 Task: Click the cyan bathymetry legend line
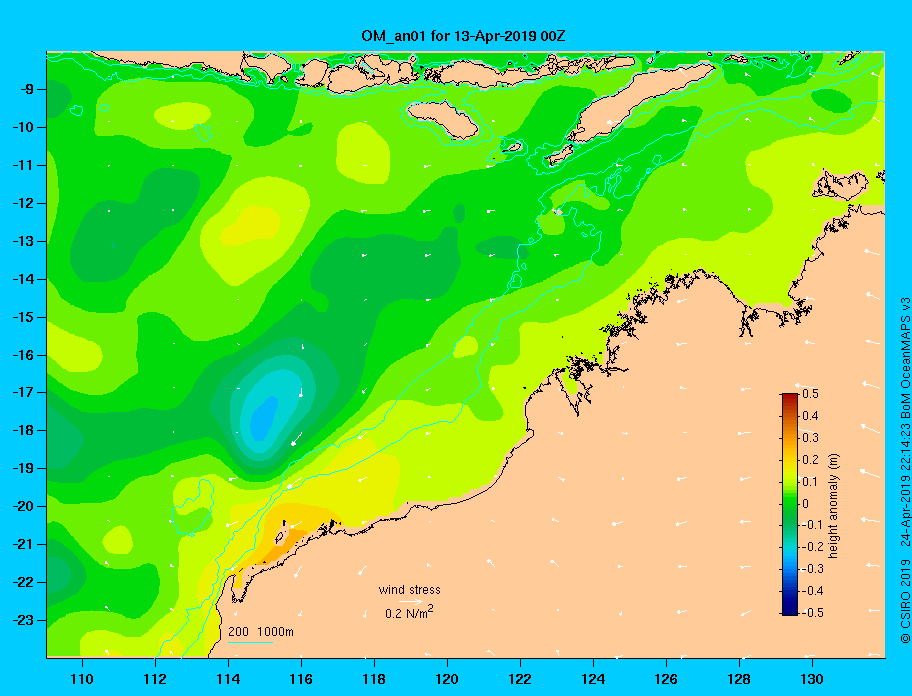(x=250, y=642)
